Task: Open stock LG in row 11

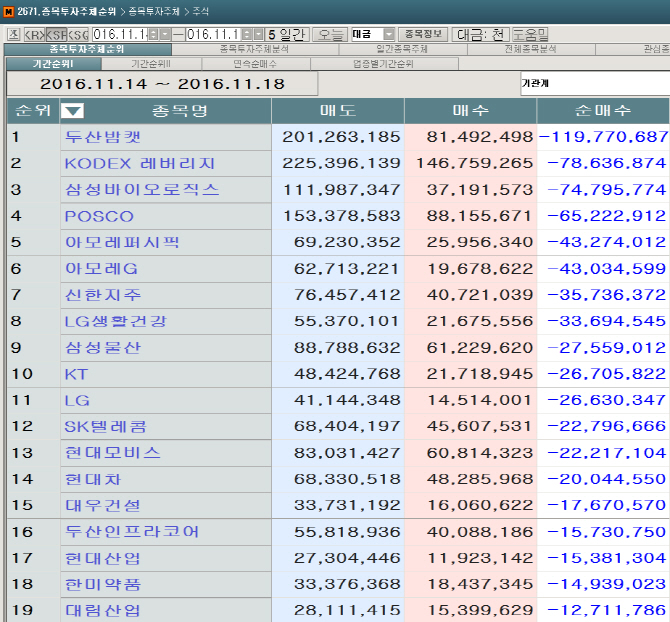Action: (77, 400)
